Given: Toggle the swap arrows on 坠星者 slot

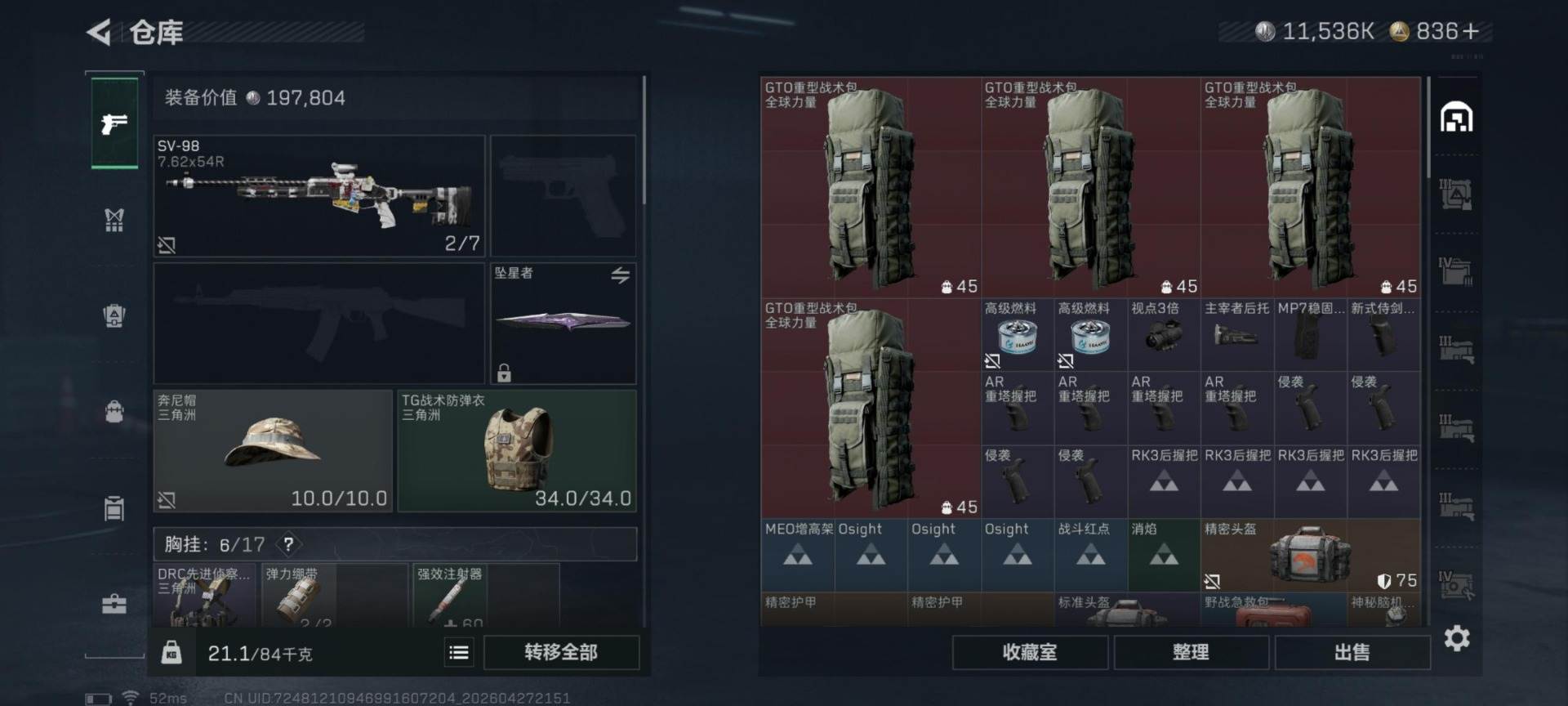Looking at the screenshot, I should tap(621, 275).
